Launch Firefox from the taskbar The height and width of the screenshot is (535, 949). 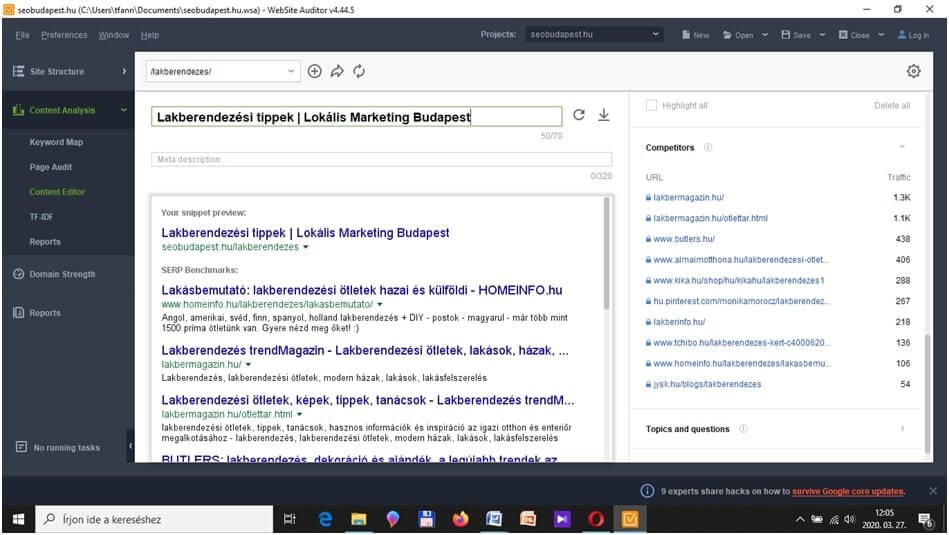tap(460, 519)
